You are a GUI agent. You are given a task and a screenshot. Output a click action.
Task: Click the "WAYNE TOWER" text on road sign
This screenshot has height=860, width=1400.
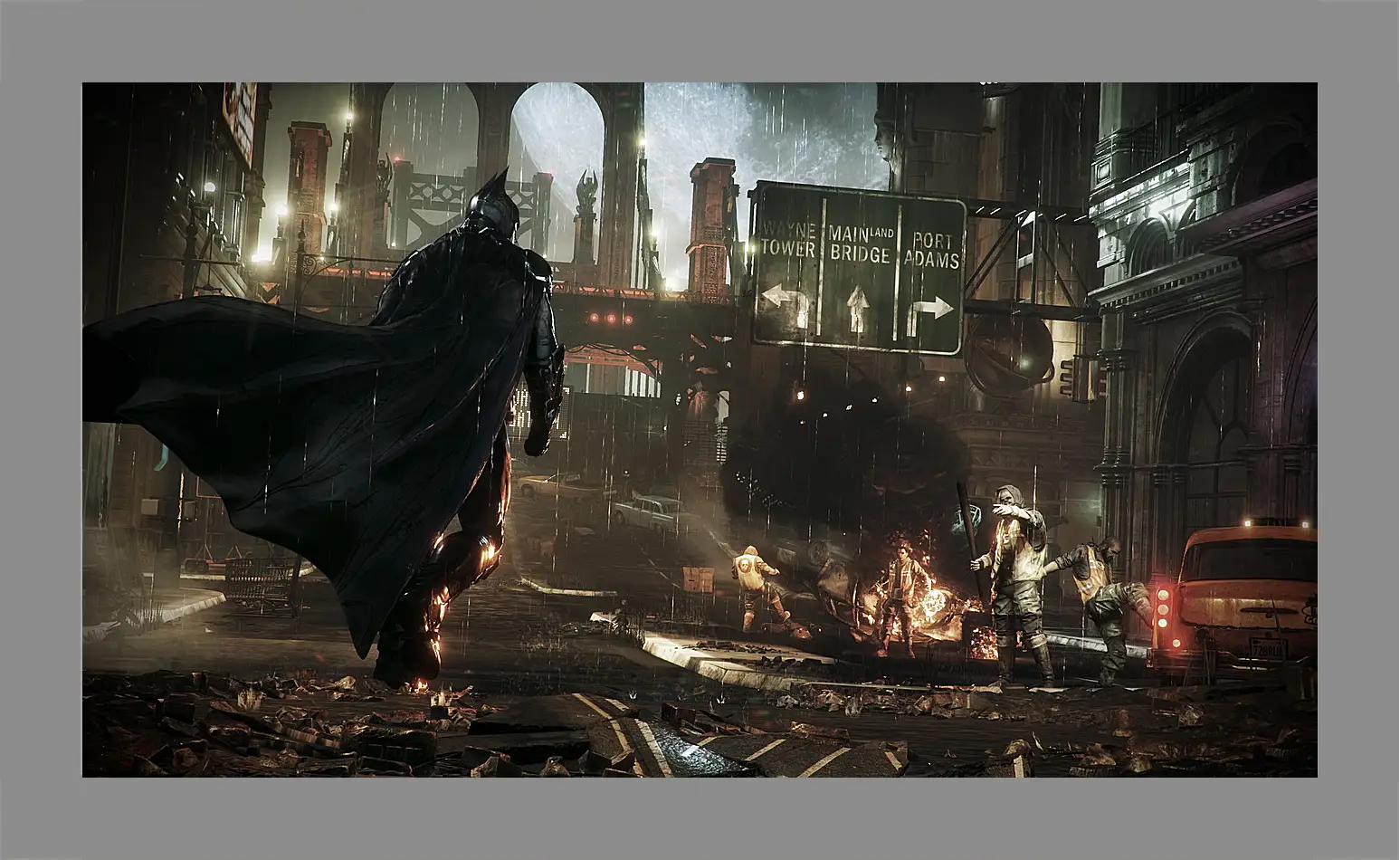tap(790, 239)
